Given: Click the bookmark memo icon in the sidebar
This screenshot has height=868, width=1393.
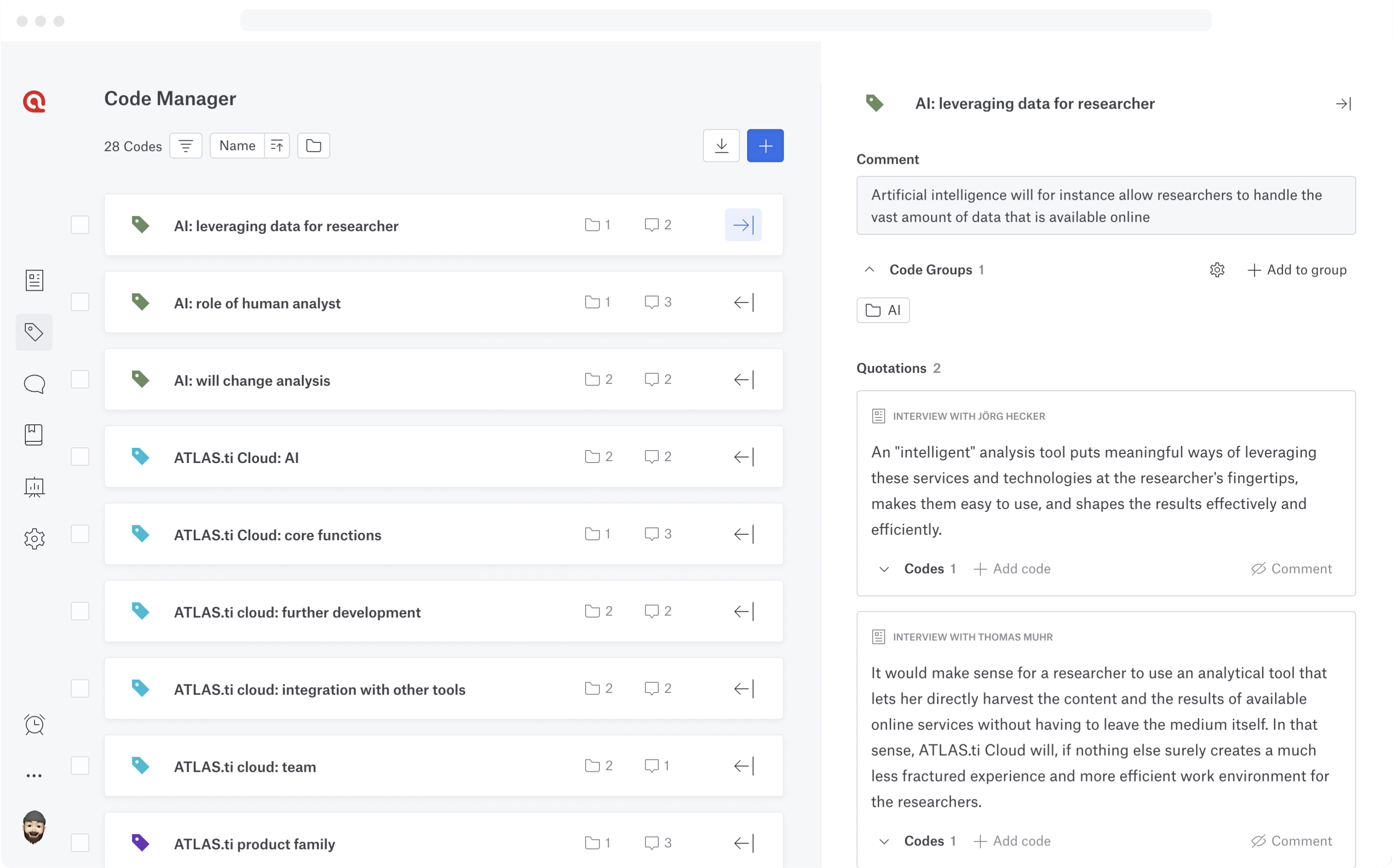Looking at the screenshot, I should 35,434.
